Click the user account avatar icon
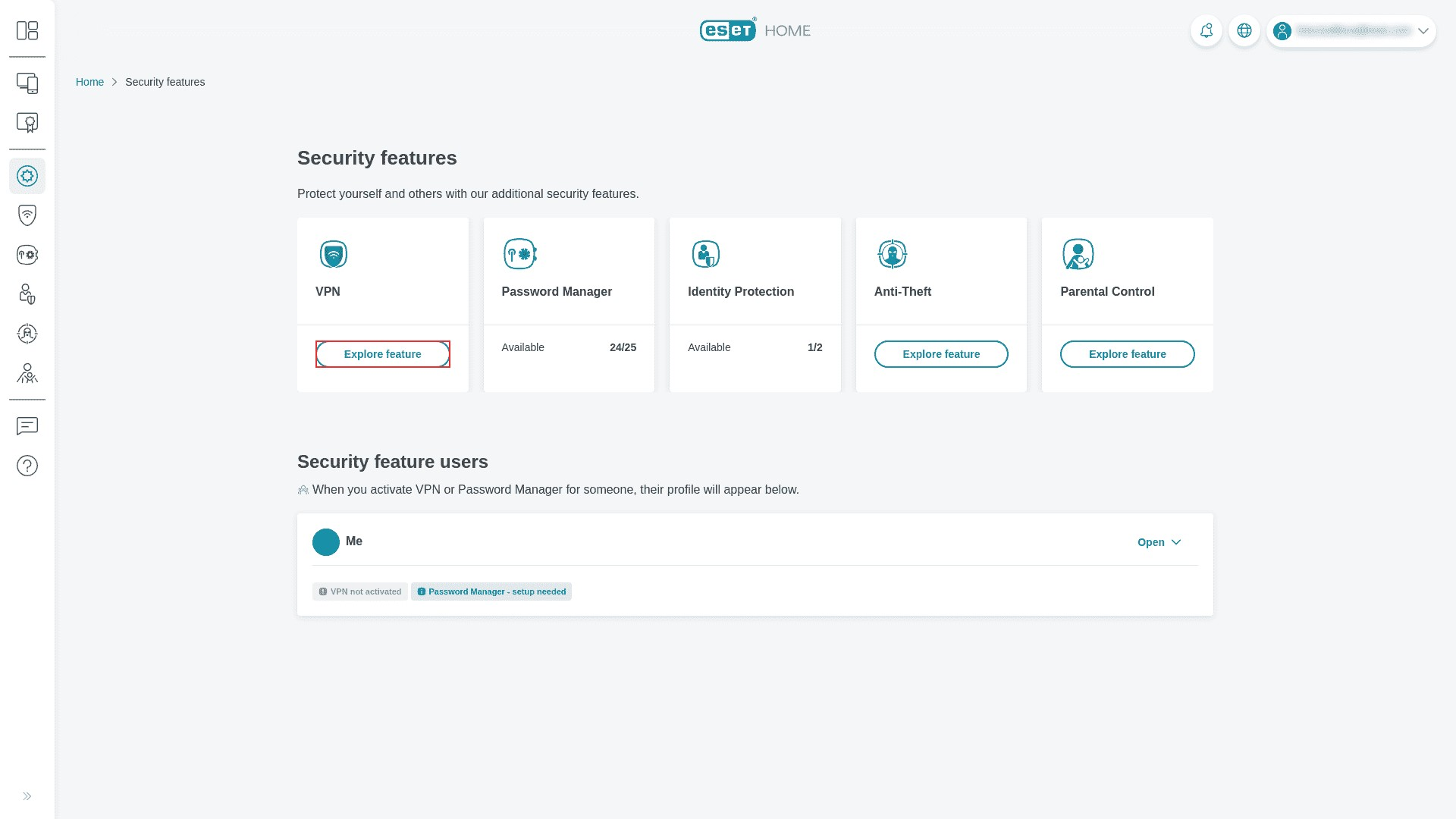This screenshot has height=819, width=1456. (1282, 31)
